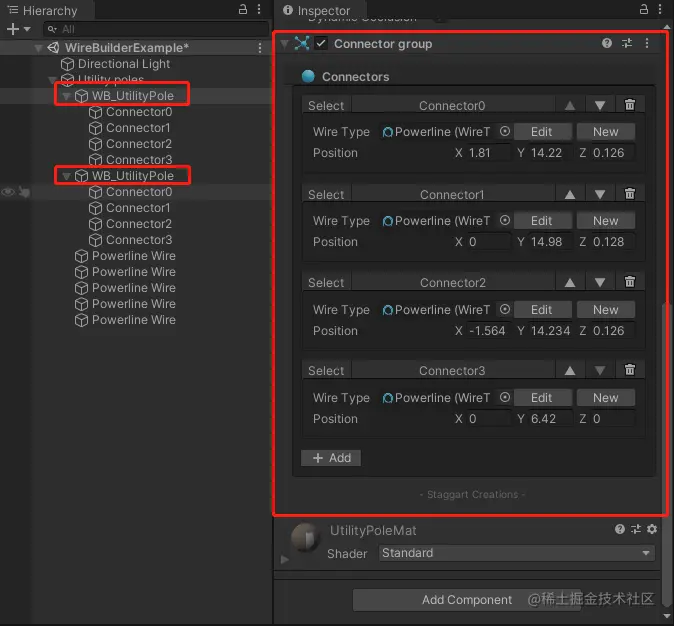Delete Connector0 with trash icon

[x=630, y=104]
